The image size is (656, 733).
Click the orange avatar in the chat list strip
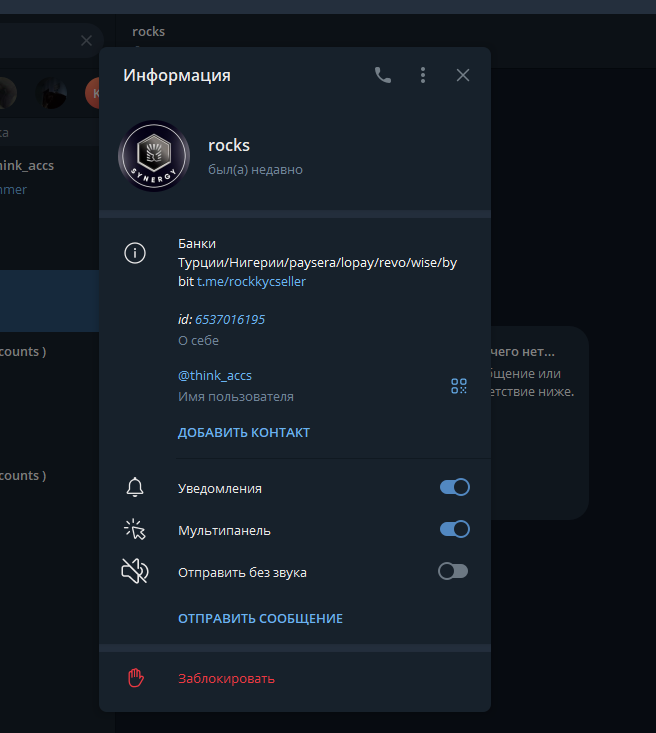click(93, 93)
